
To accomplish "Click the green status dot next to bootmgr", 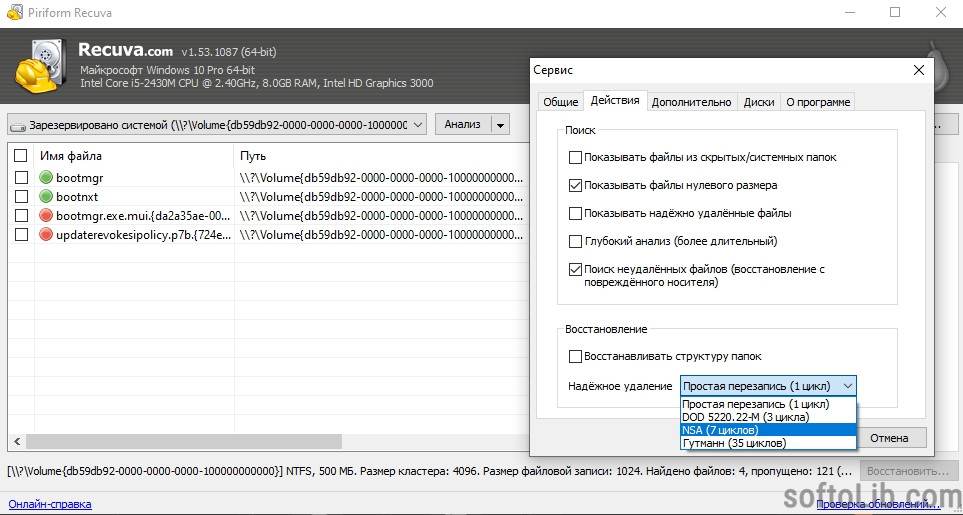I will pos(45,178).
